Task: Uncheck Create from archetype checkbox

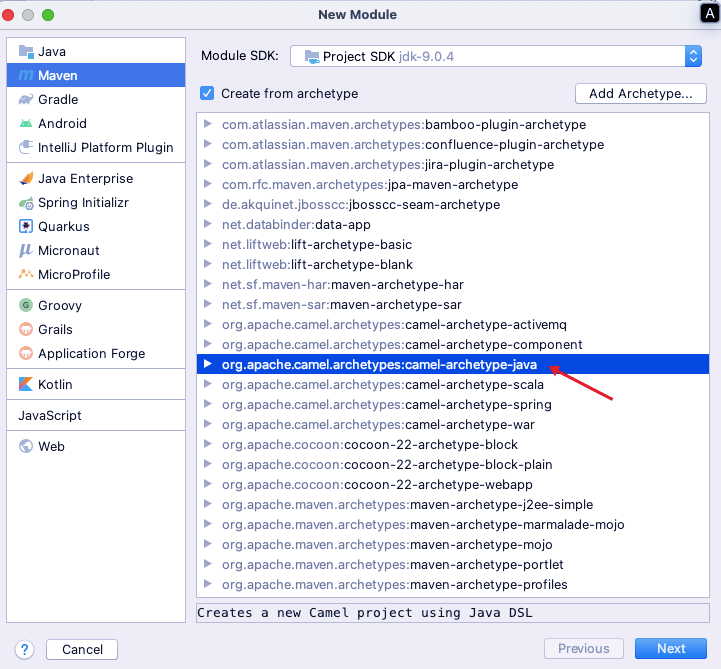Action: [x=207, y=93]
